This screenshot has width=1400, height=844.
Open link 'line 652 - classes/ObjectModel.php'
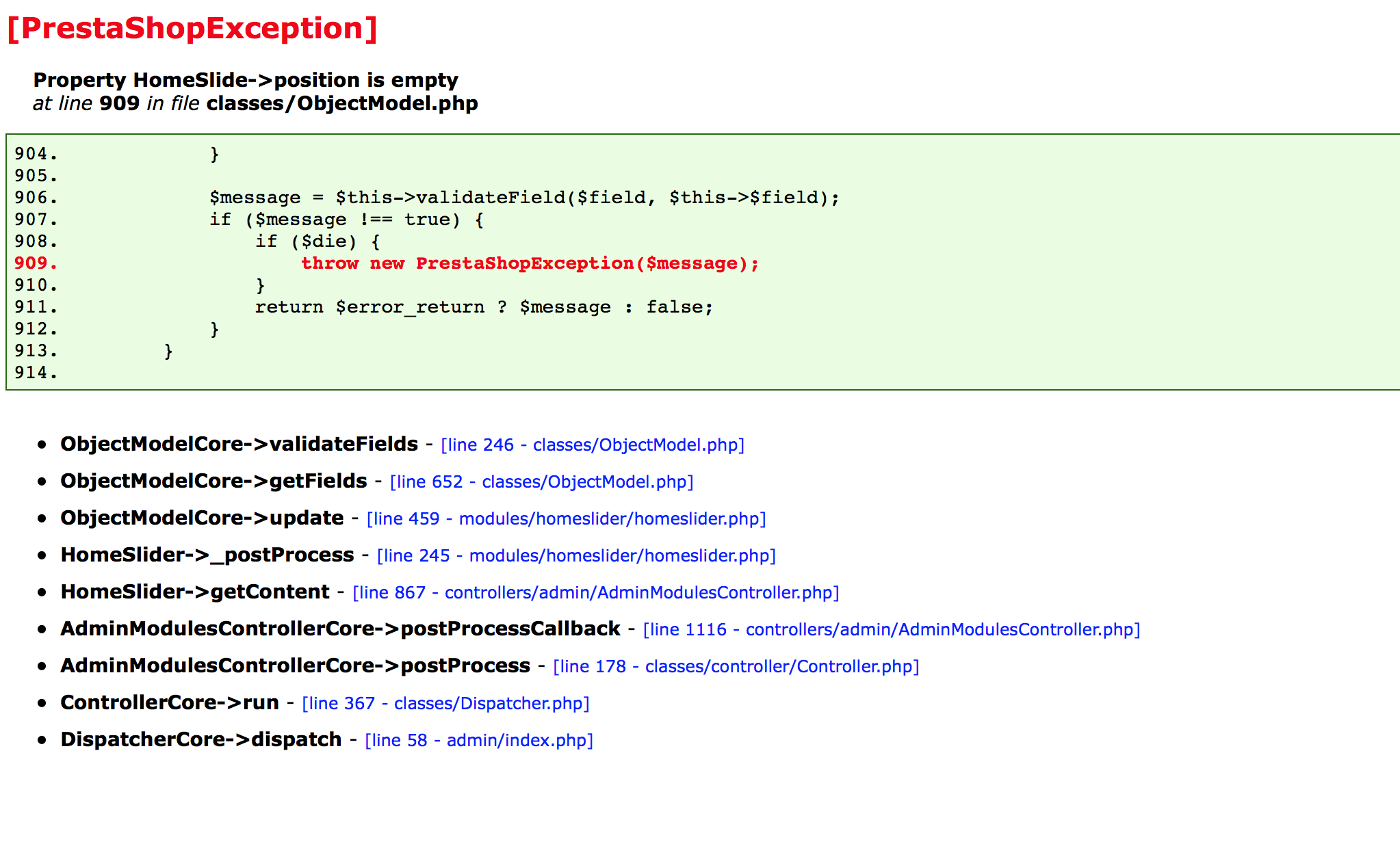[x=541, y=482]
